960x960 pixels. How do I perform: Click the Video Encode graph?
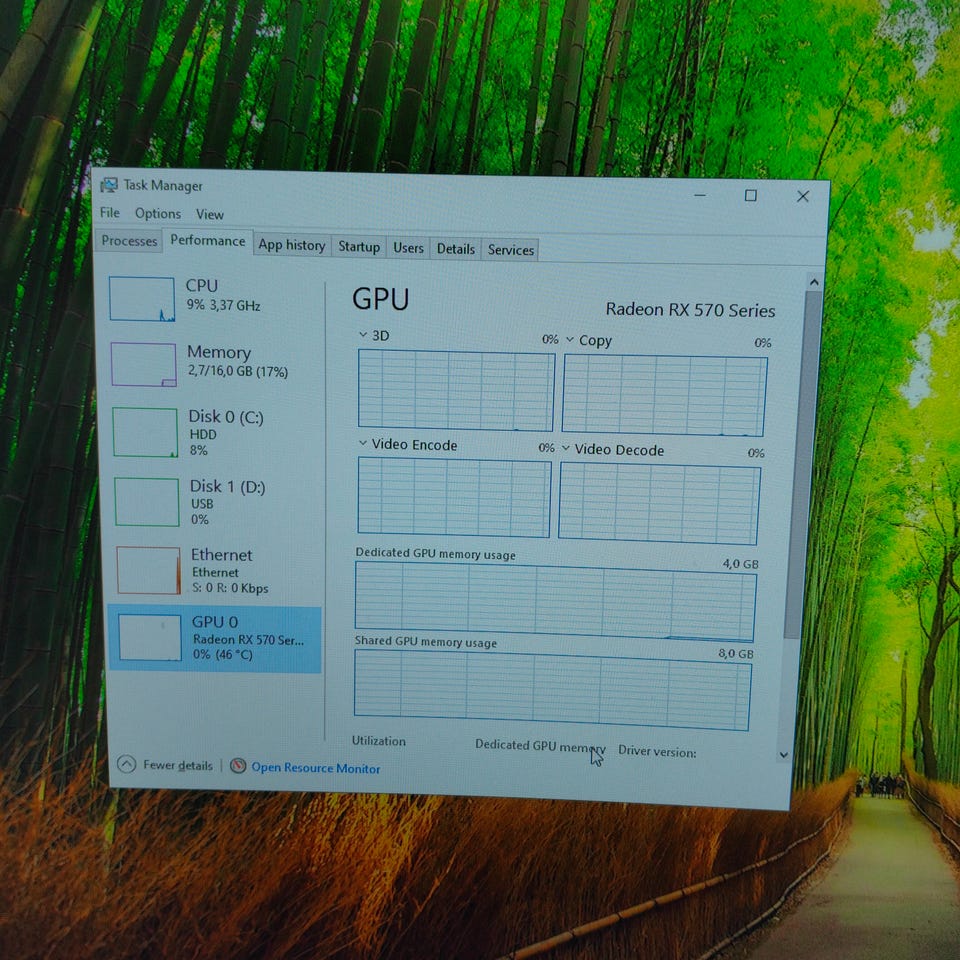click(x=454, y=497)
